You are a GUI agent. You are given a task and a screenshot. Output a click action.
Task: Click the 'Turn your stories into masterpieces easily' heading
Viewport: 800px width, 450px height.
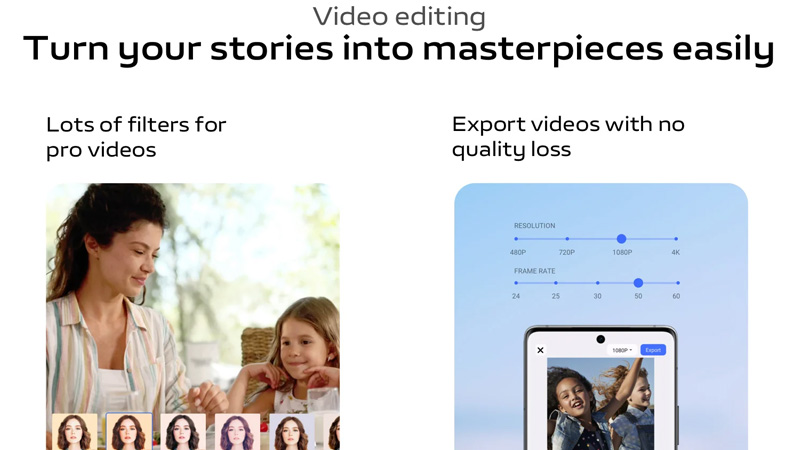coord(399,49)
